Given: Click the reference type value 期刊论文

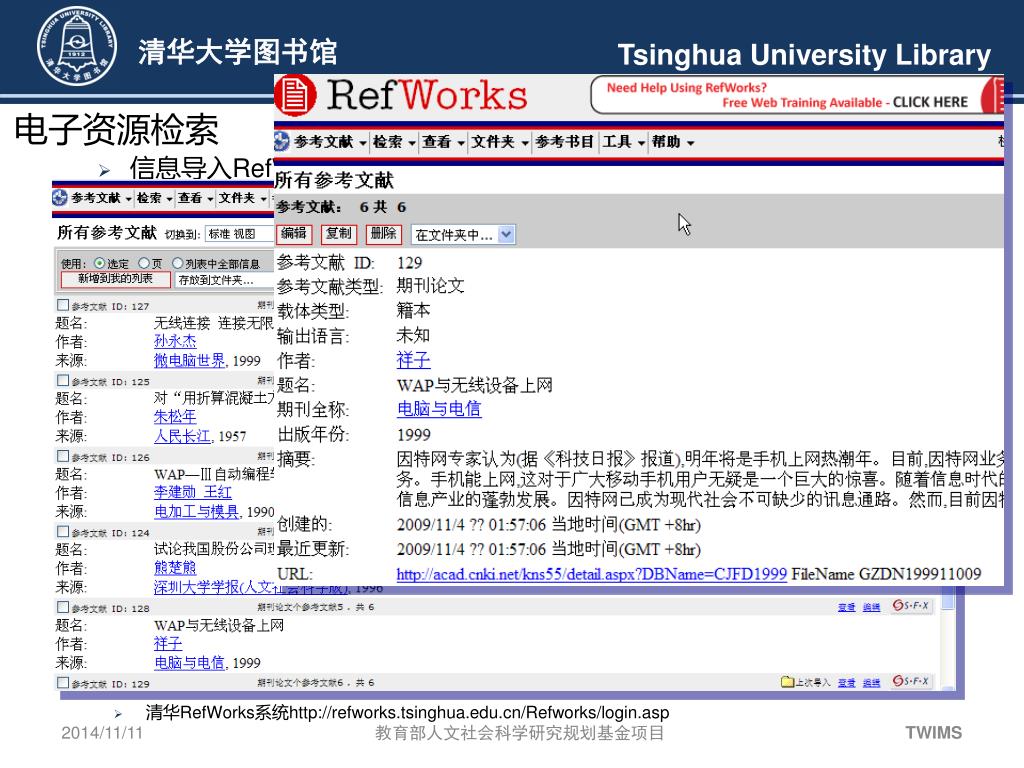Looking at the screenshot, I should (430, 286).
